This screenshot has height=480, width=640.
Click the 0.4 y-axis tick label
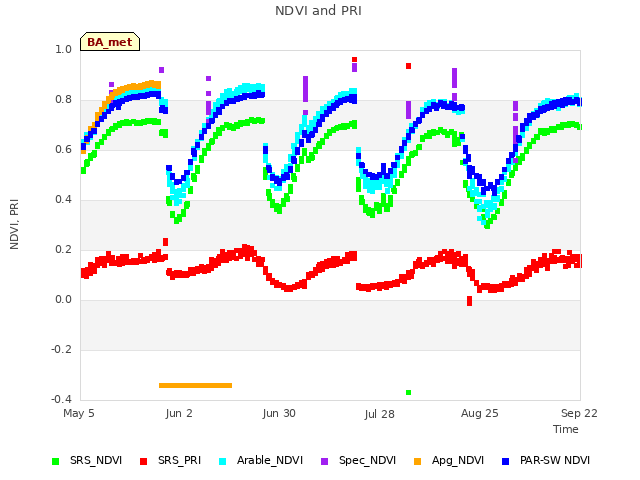(x=63, y=200)
